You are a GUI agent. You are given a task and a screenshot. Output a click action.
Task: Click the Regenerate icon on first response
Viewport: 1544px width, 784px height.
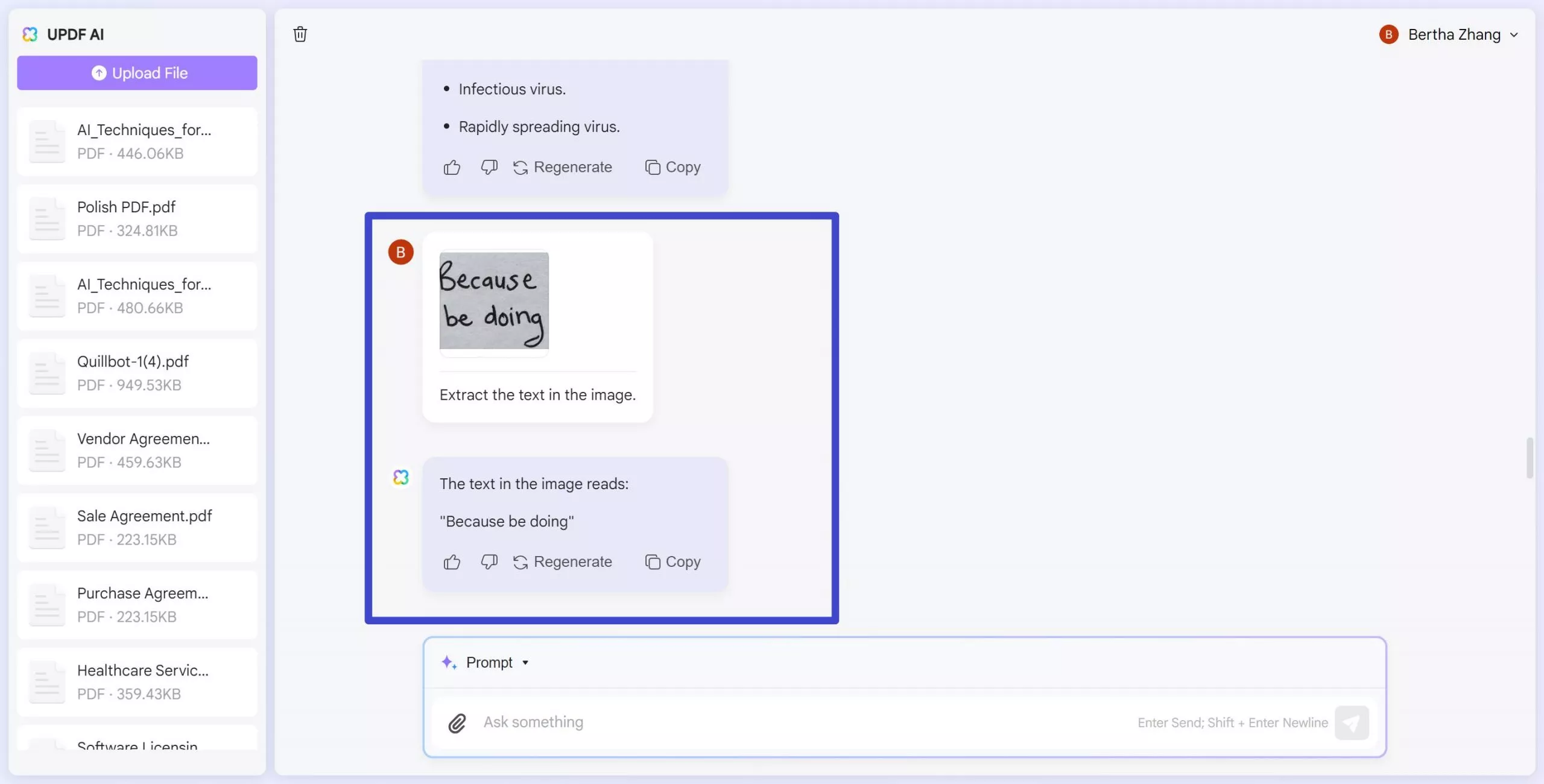coord(520,167)
